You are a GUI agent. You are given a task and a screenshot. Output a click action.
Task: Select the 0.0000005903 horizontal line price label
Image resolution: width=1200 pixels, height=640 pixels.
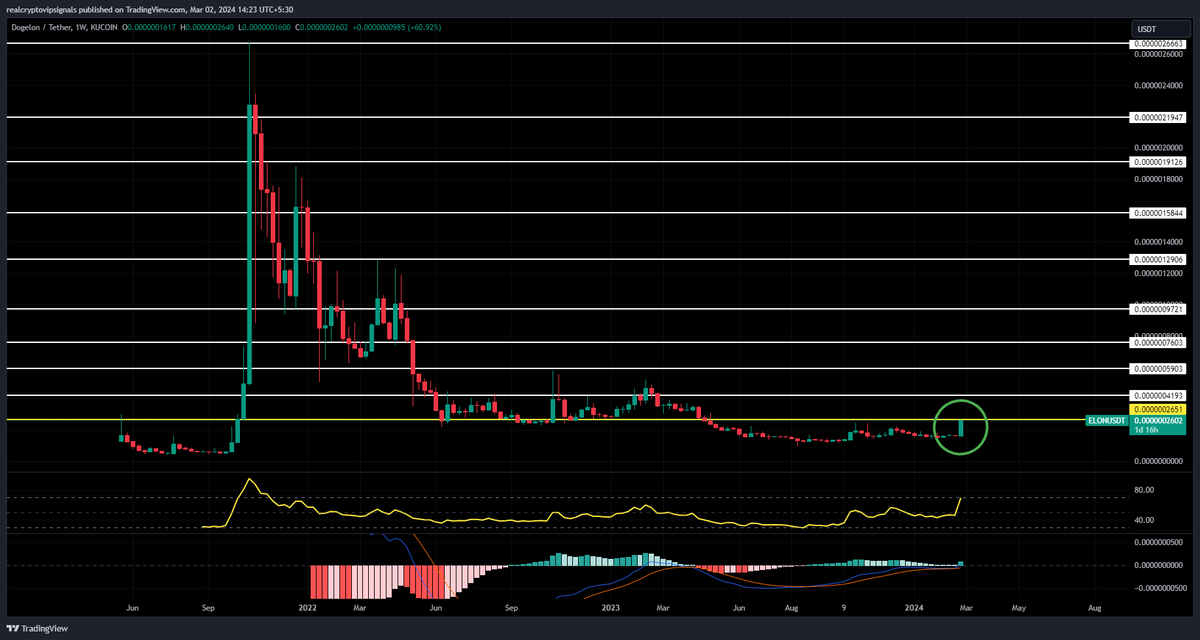1158,369
